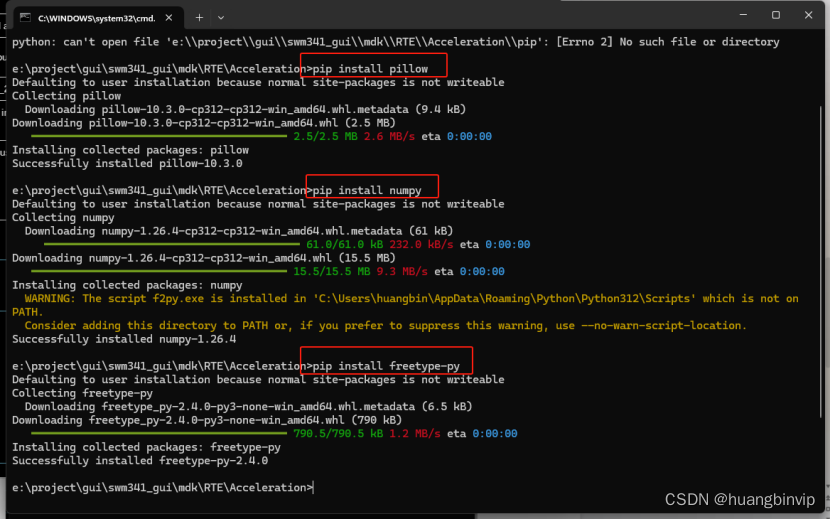Click the terminal vertical scrollbar
The width and height of the screenshot is (831, 519).
tap(821, 261)
